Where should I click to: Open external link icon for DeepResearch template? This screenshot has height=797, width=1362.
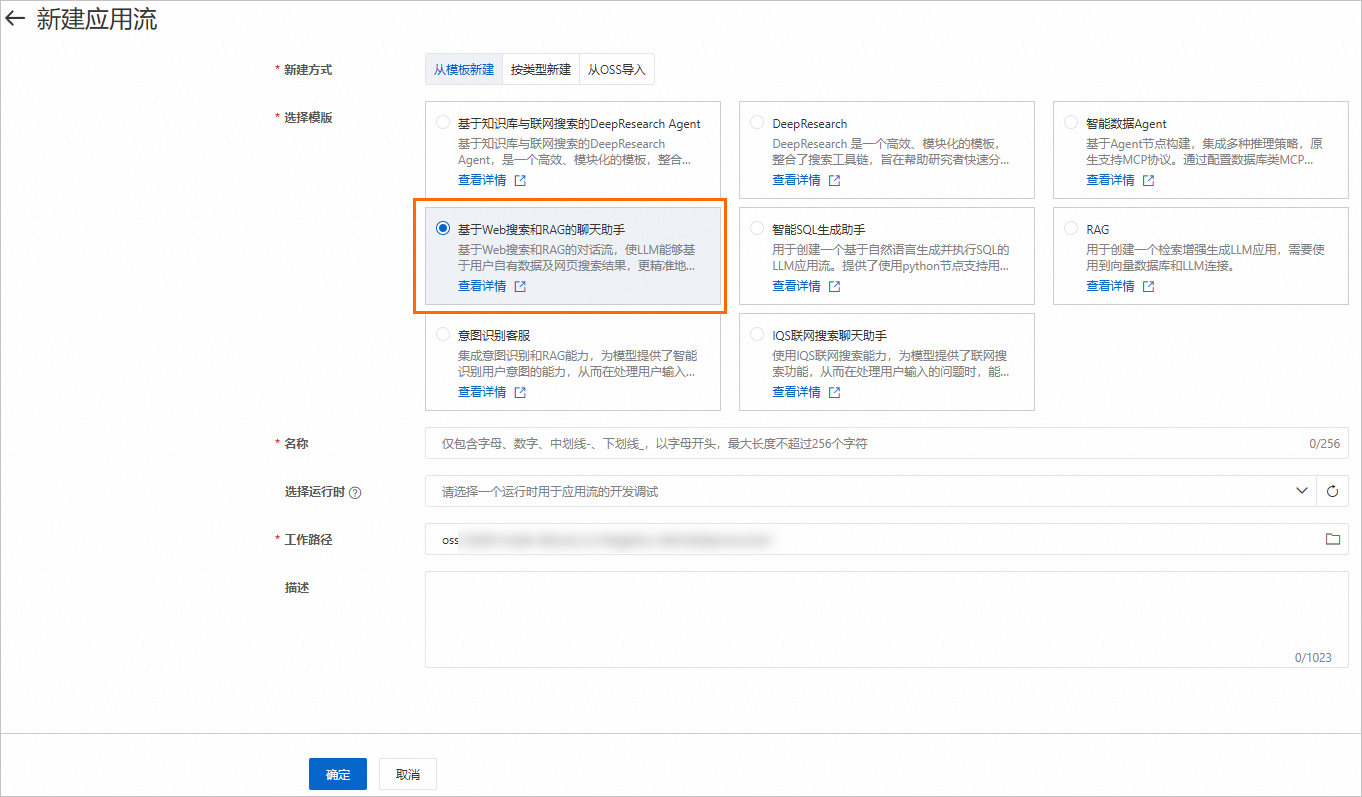coord(834,181)
